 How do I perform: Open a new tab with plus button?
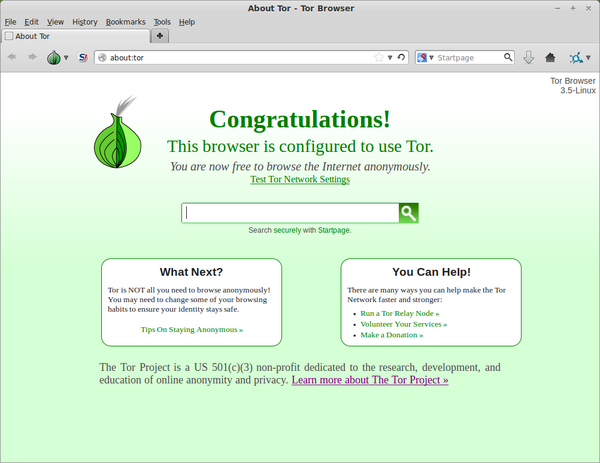pos(160,36)
